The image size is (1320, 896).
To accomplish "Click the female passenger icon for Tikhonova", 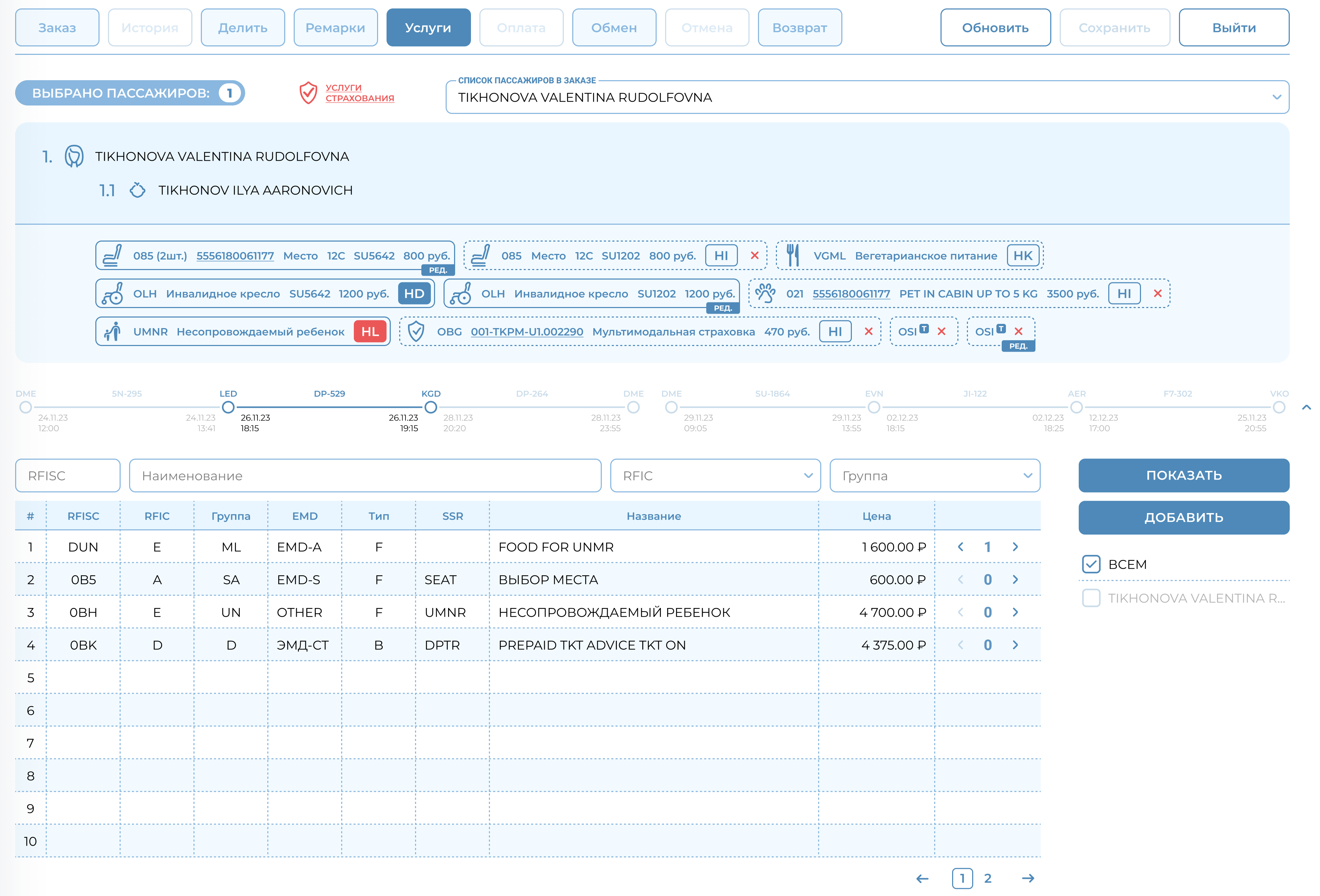I will coord(74,156).
